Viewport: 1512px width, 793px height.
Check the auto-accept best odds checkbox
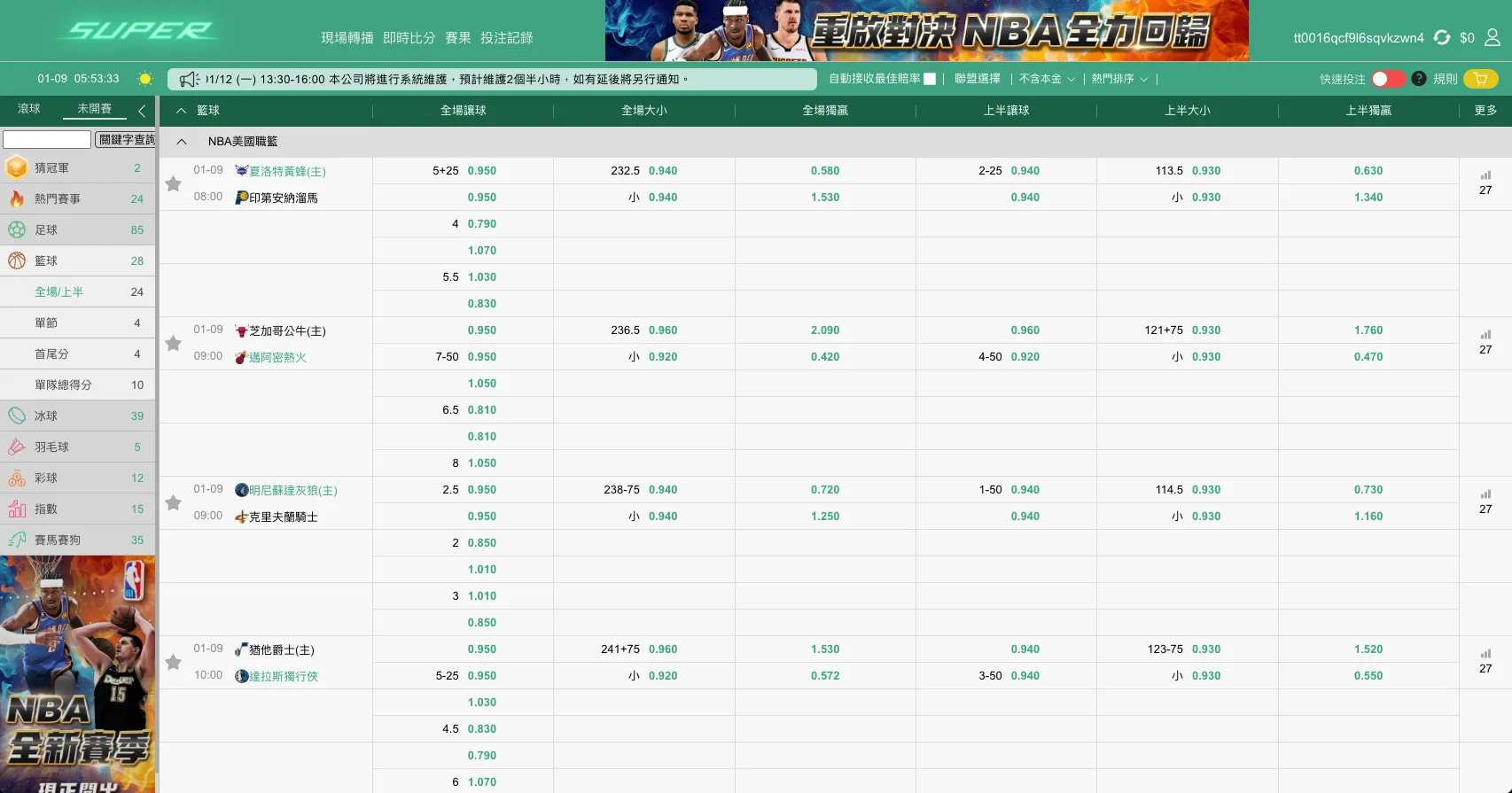[930, 79]
